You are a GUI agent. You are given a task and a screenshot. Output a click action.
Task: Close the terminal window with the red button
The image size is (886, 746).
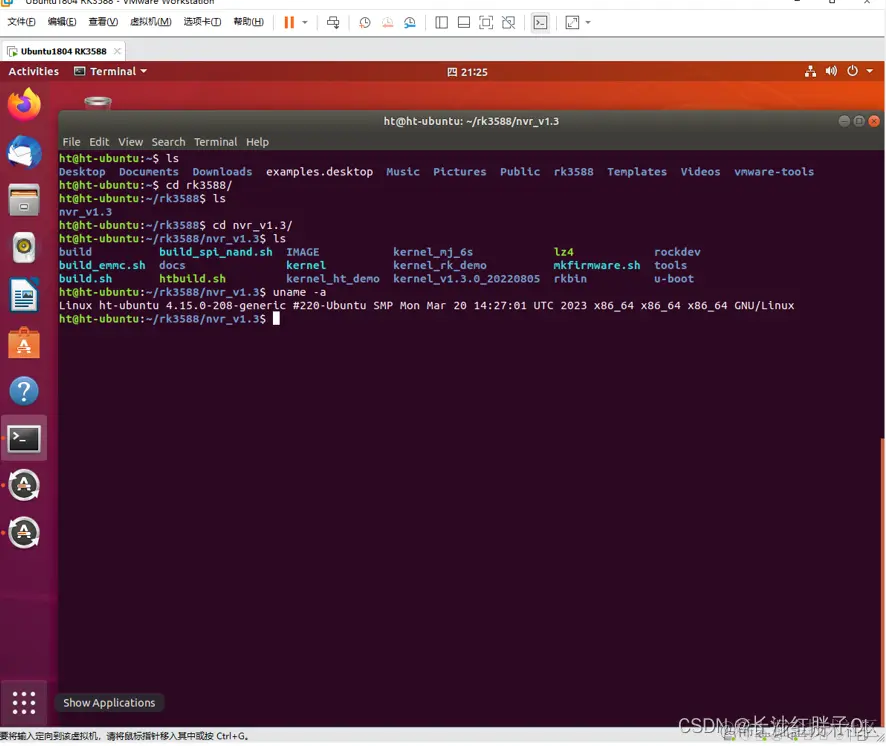click(874, 121)
